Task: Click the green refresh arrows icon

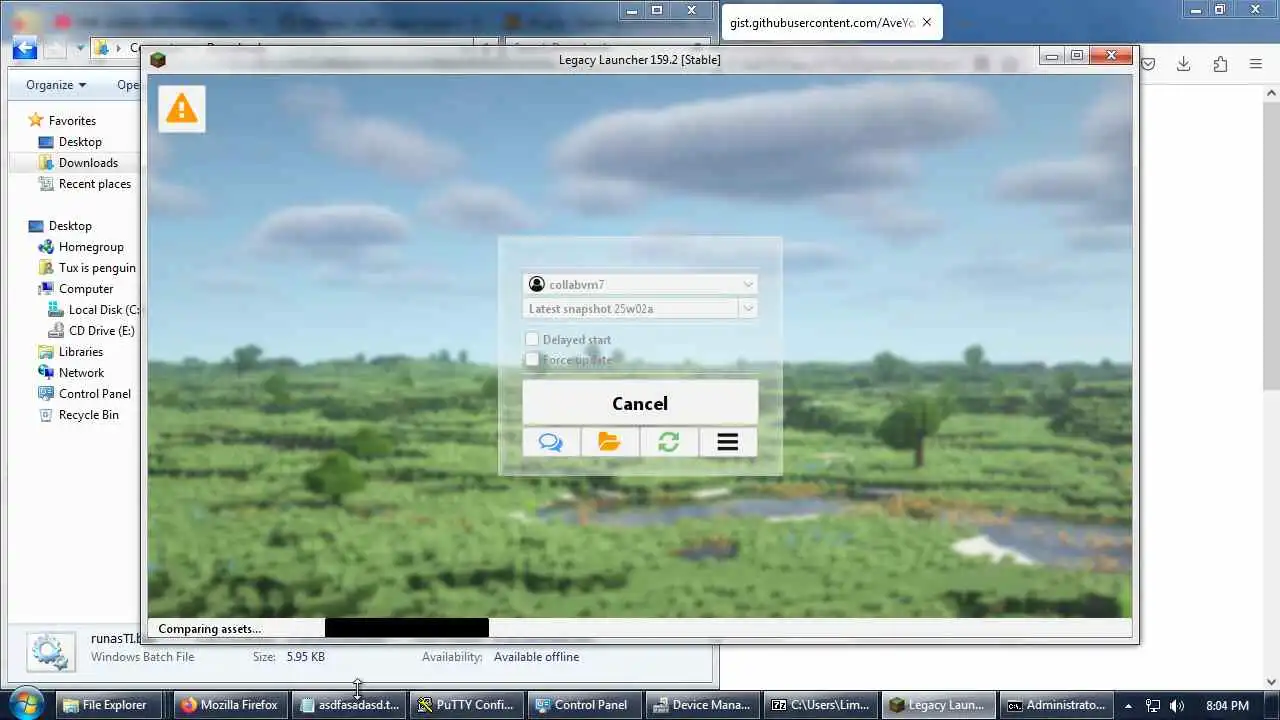Action: tap(669, 442)
